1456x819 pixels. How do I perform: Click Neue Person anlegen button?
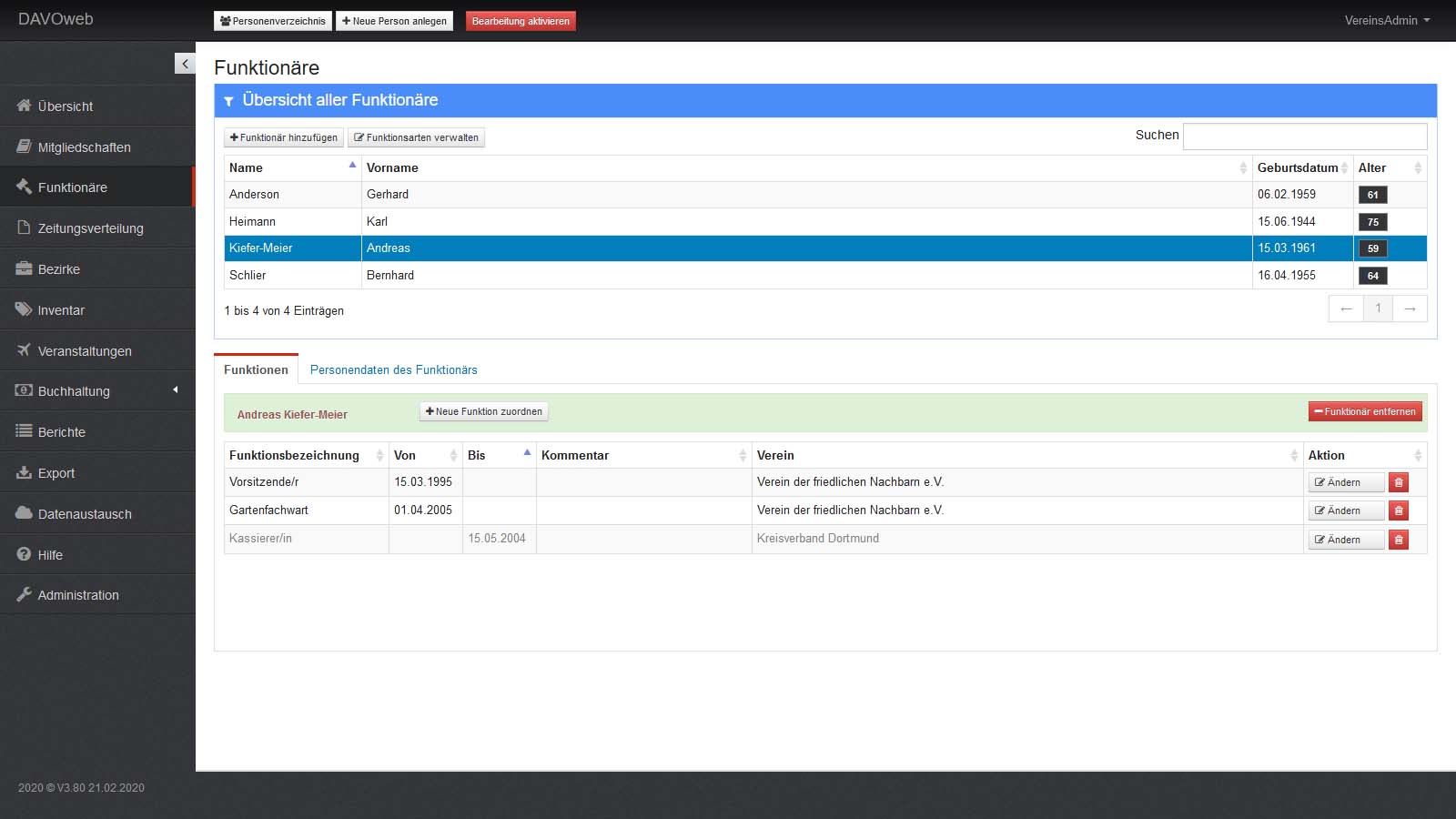point(394,21)
